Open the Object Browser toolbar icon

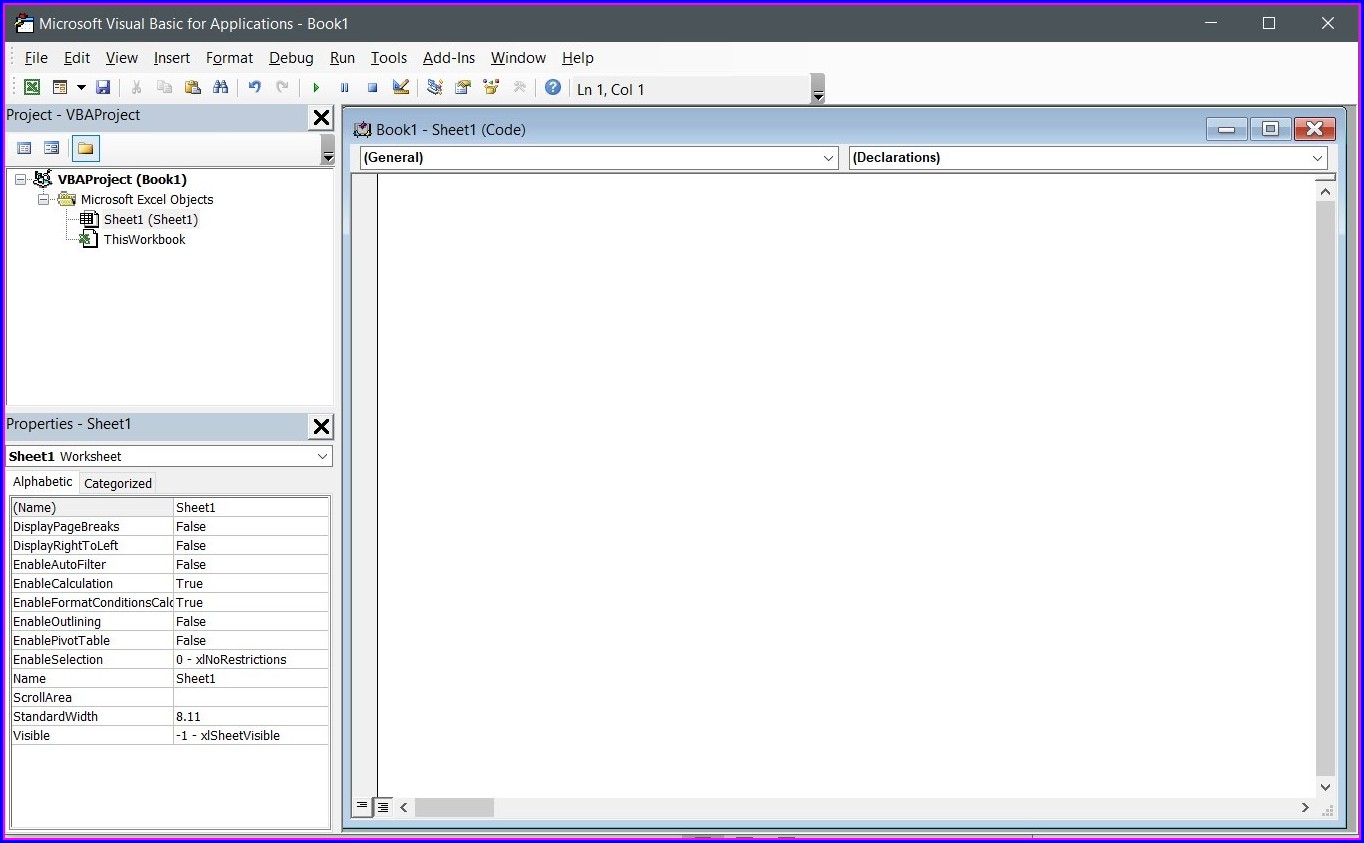pyautogui.click(x=491, y=88)
